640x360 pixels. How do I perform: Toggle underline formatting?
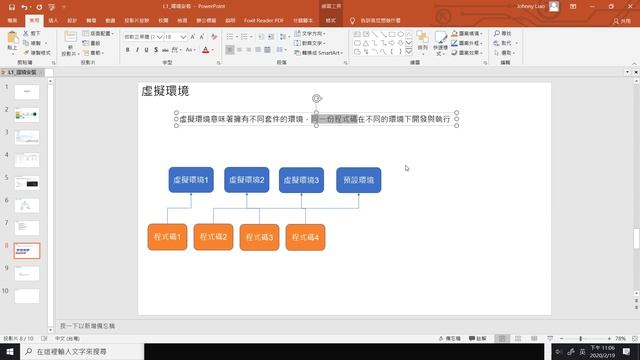click(x=147, y=50)
